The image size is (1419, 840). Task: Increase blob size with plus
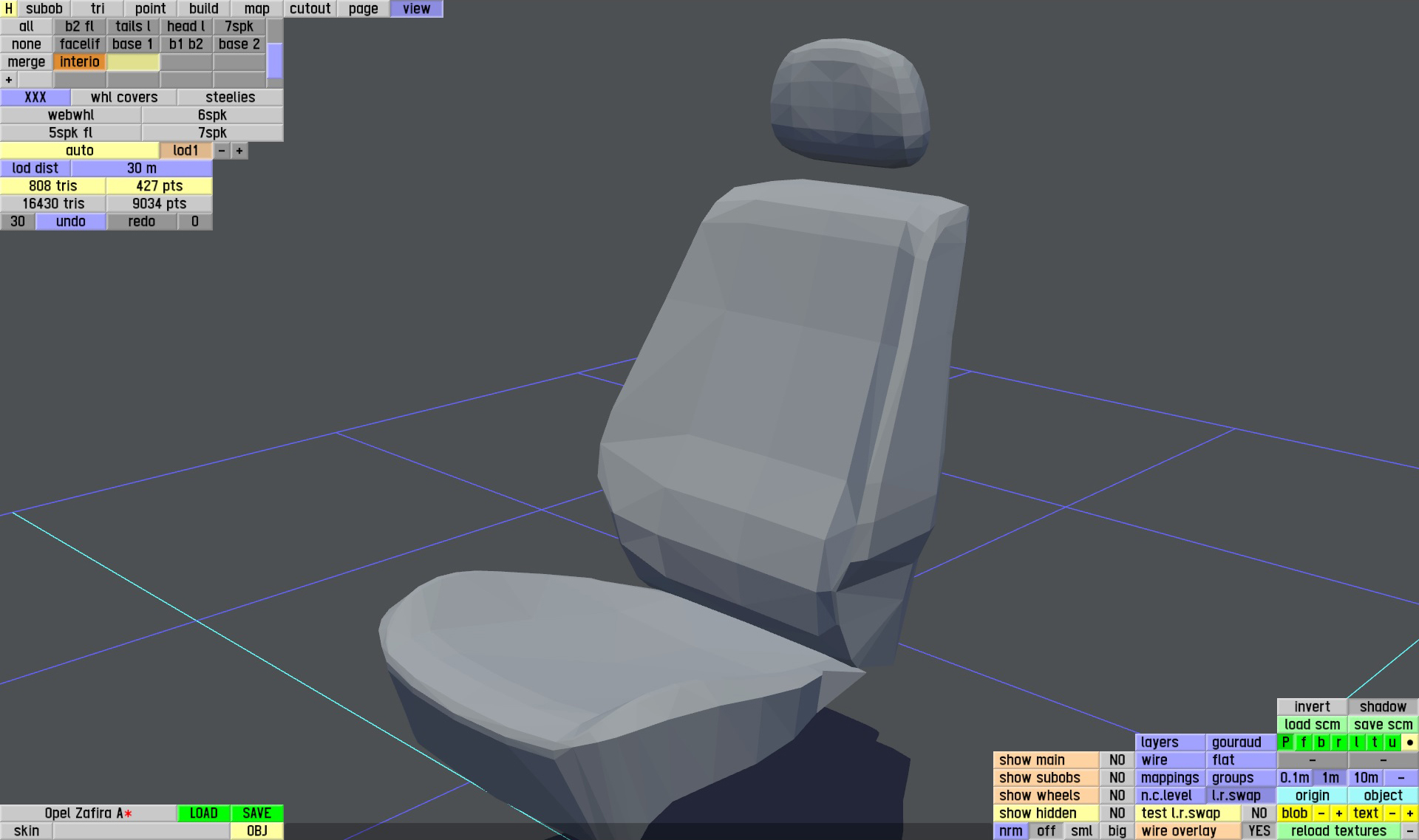(1338, 813)
